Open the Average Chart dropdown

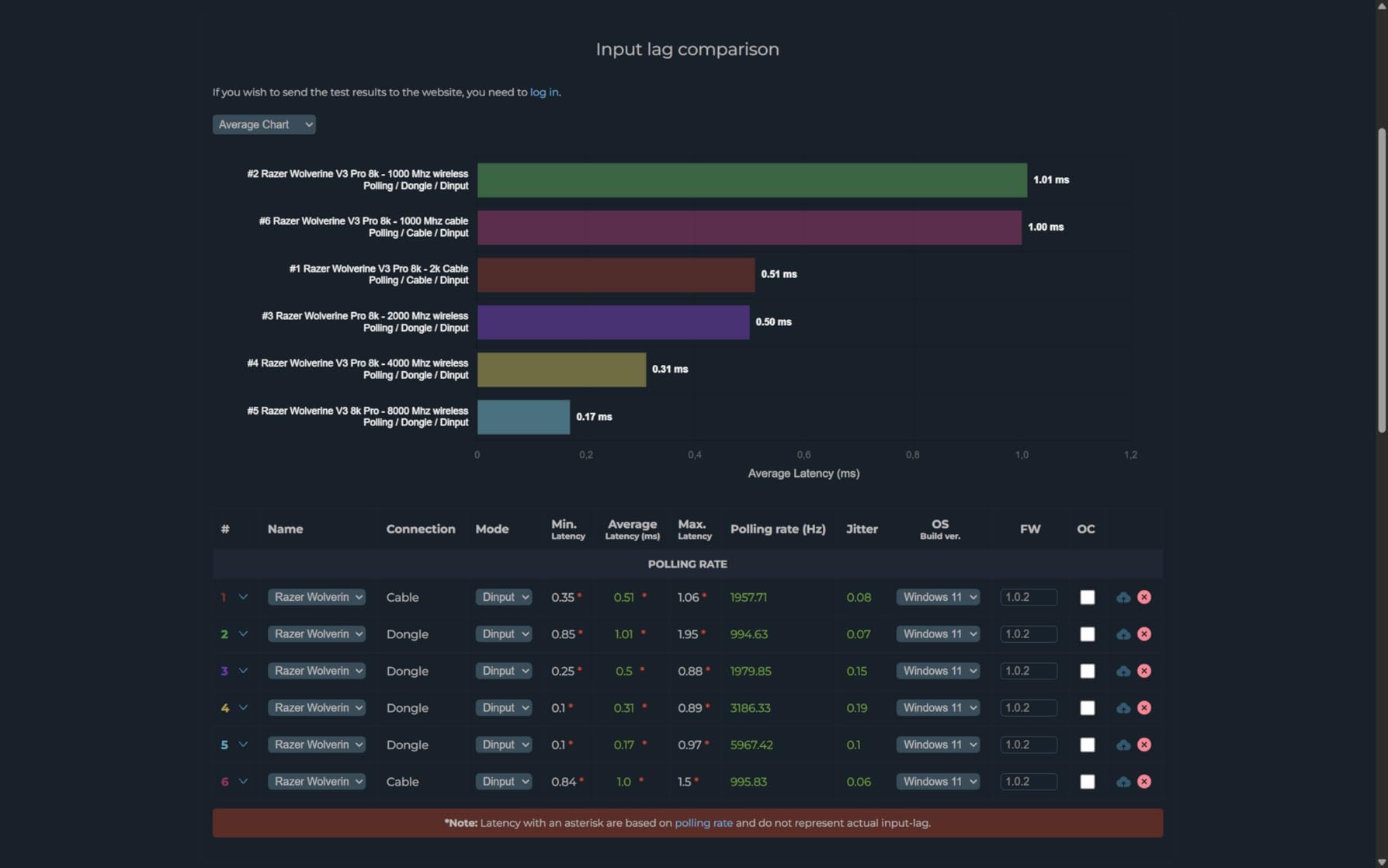pos(264,124)
